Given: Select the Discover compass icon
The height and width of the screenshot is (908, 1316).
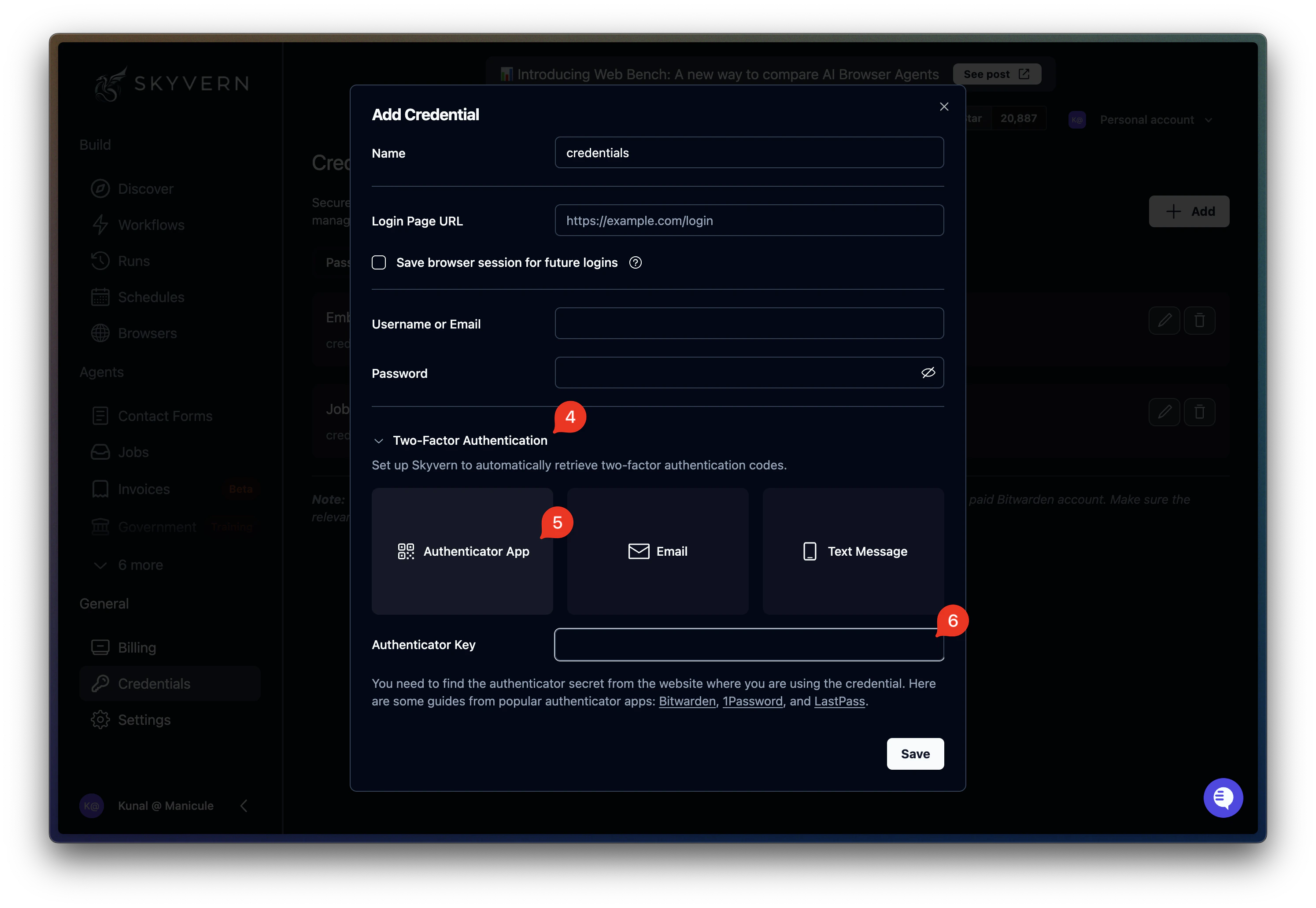Looking at the screenshot, I should click(101, 188).
